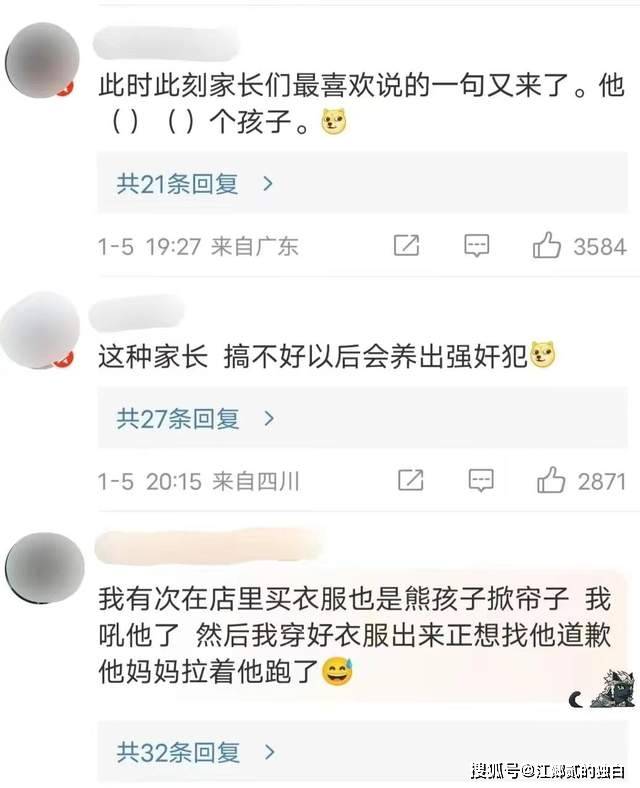The image size is (640, 788).
Task: Expand 共21条回复 replies
Action: tap(362, 183)
